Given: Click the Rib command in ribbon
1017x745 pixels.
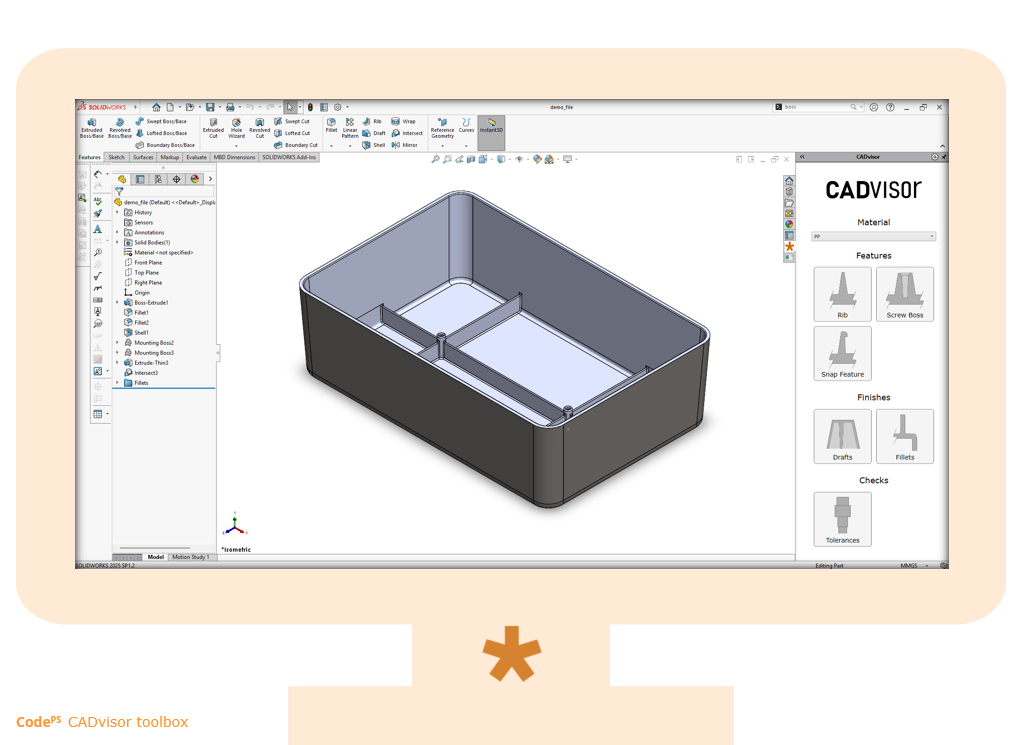Looking at the screenshot, I should (372, 121).
